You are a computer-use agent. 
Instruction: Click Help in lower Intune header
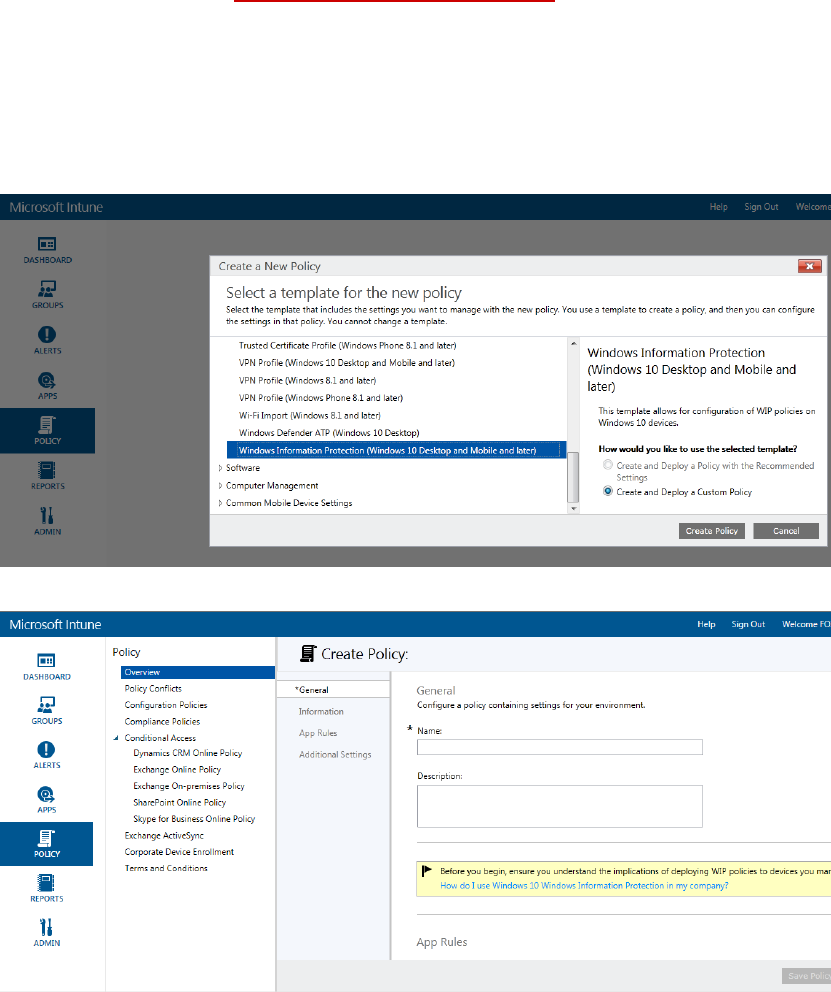pyautogui.click(x=706, y=624)
